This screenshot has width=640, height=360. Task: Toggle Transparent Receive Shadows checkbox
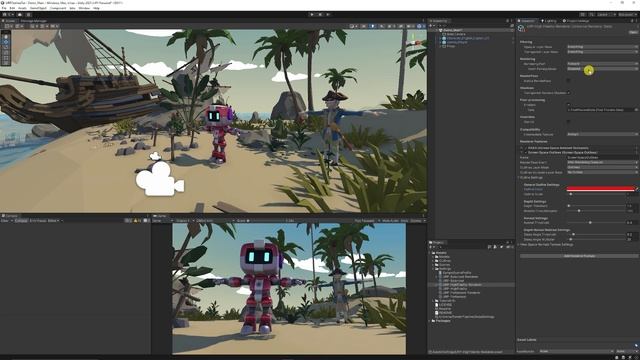[569, 93]
